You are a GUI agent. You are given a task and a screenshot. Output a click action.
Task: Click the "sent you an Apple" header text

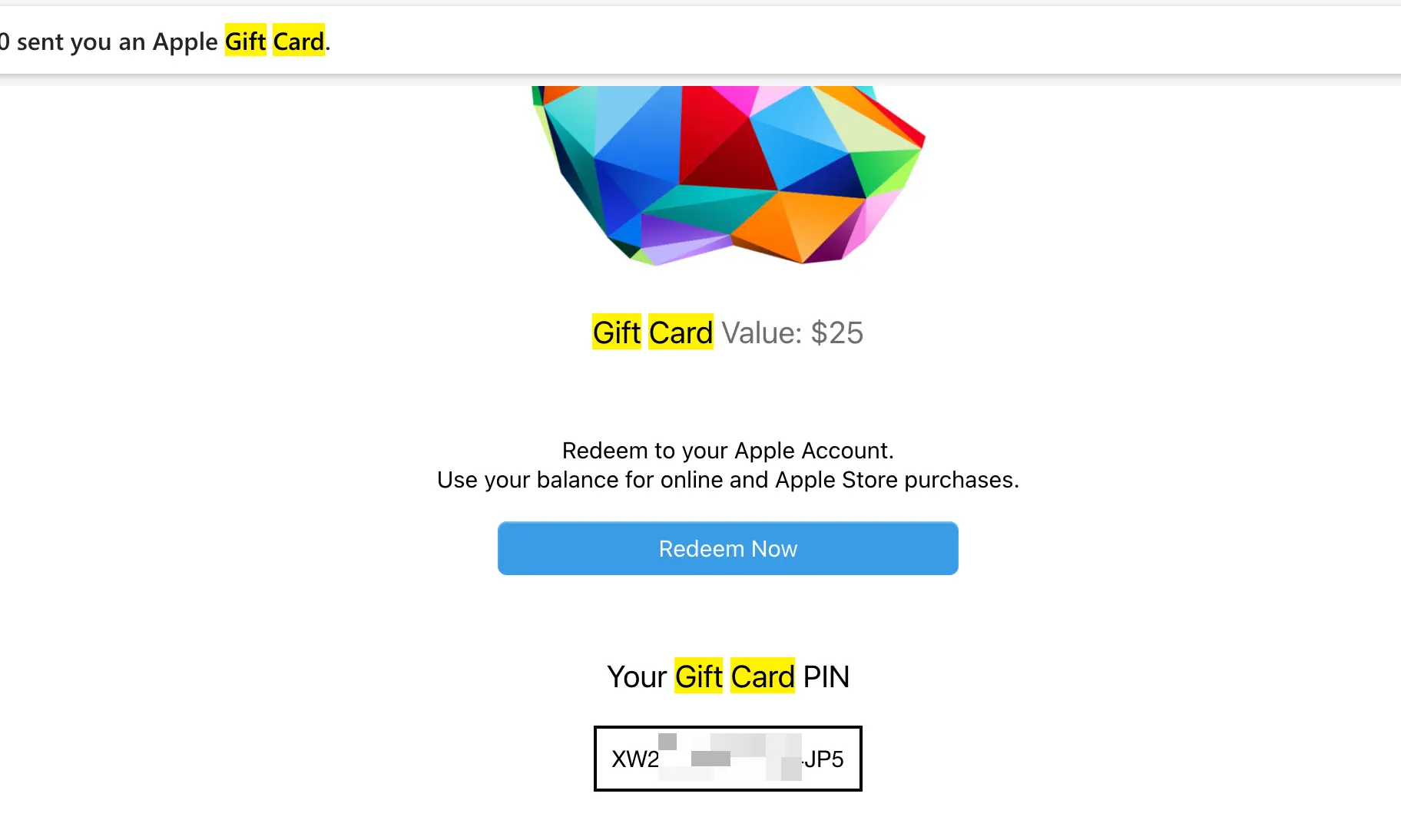tap(117, 41)
